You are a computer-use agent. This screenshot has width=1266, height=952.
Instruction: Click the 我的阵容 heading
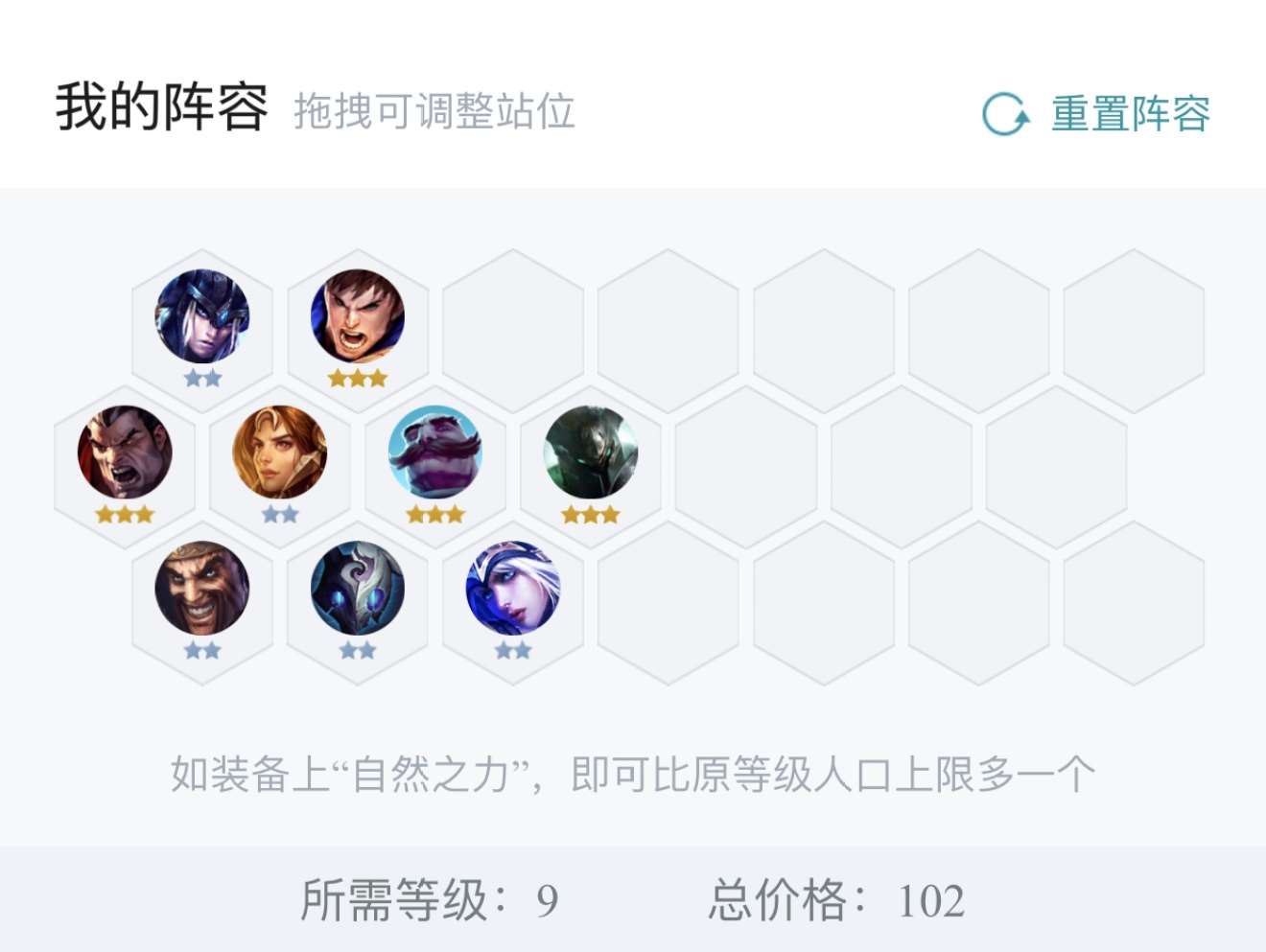(x=161, y=107)
